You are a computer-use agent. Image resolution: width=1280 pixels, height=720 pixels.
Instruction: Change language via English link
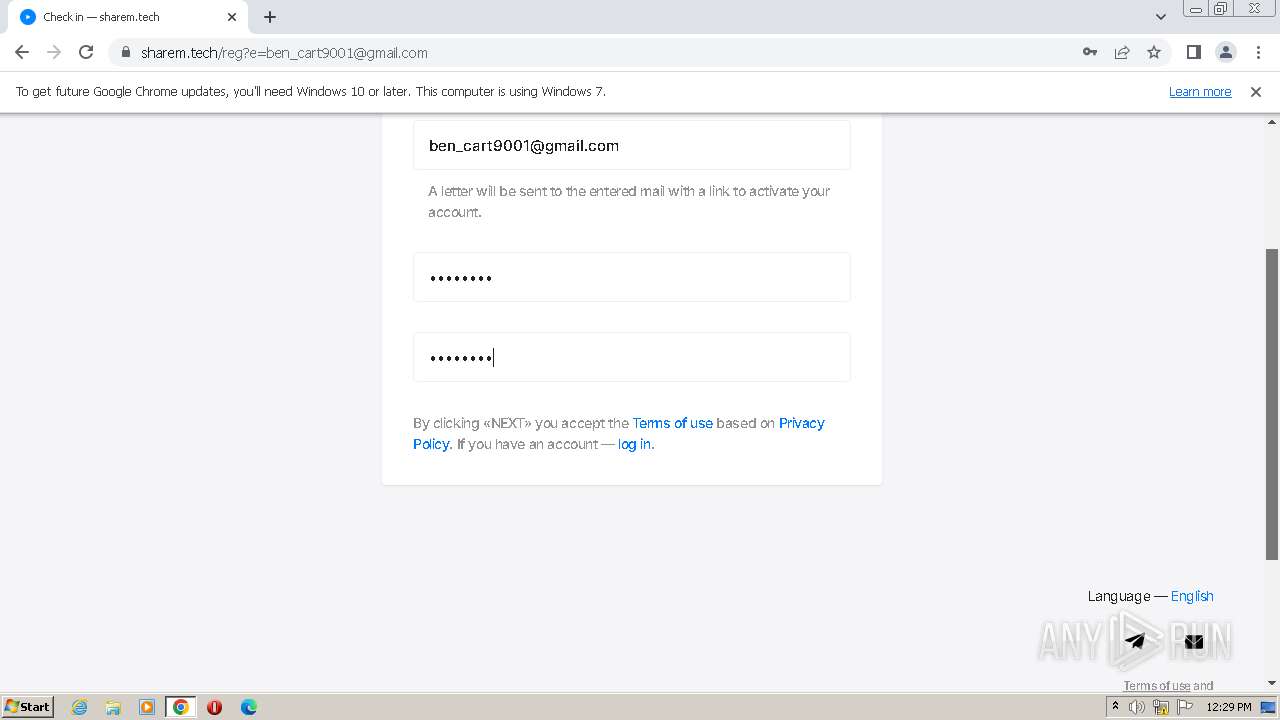coord(1192,596)
